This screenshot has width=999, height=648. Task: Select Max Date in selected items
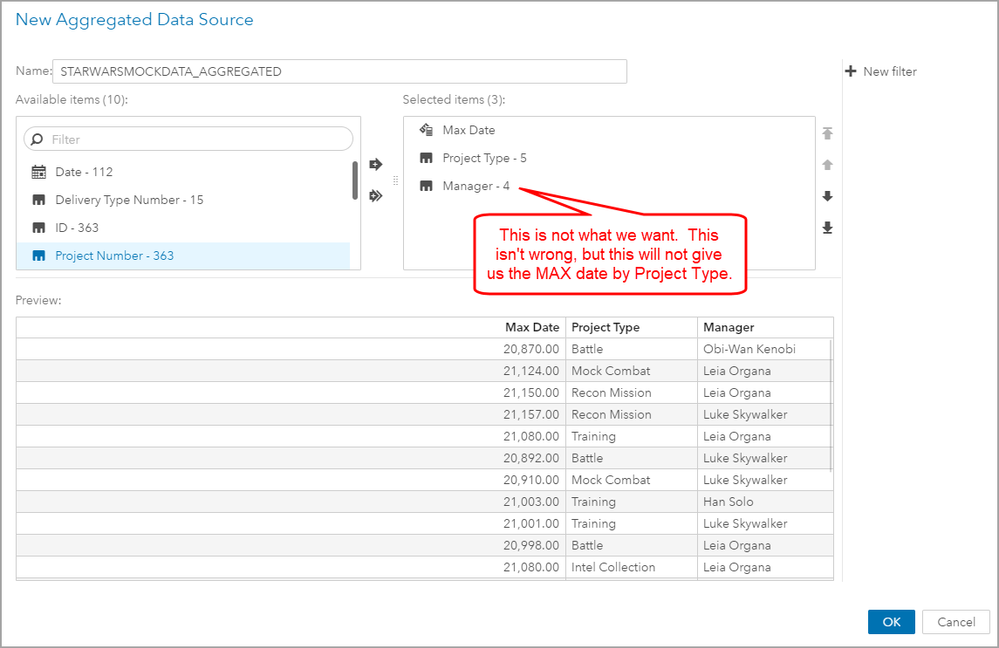[x=468, y=130]
